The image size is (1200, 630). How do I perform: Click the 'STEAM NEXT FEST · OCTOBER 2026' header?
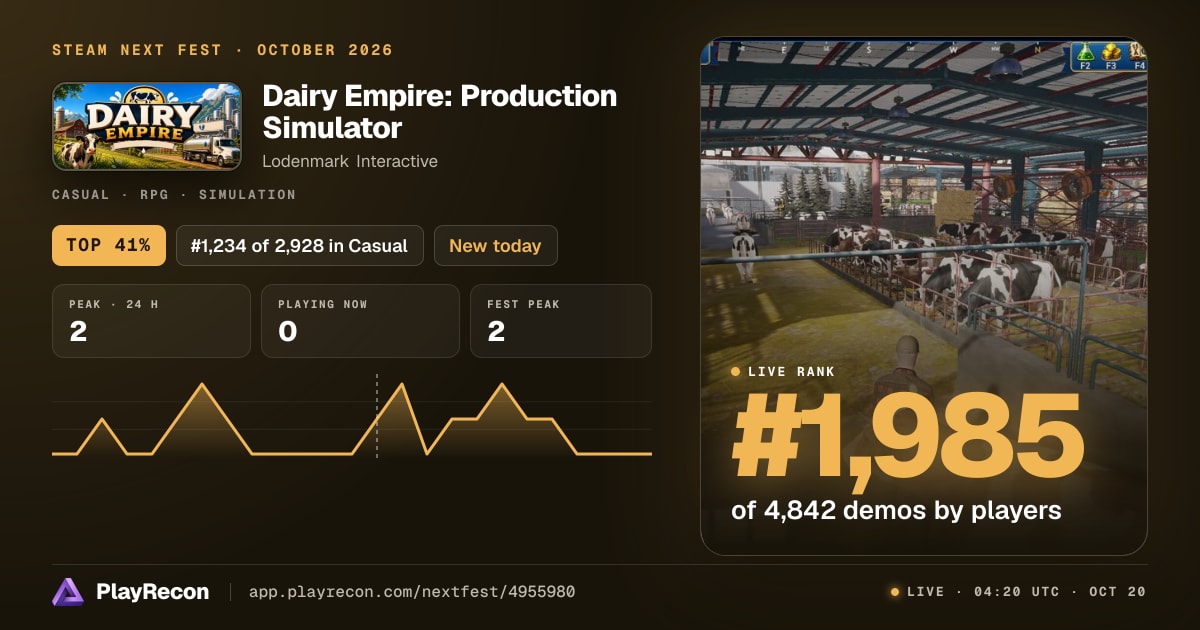pyautogui.click(x=223, y=50)
